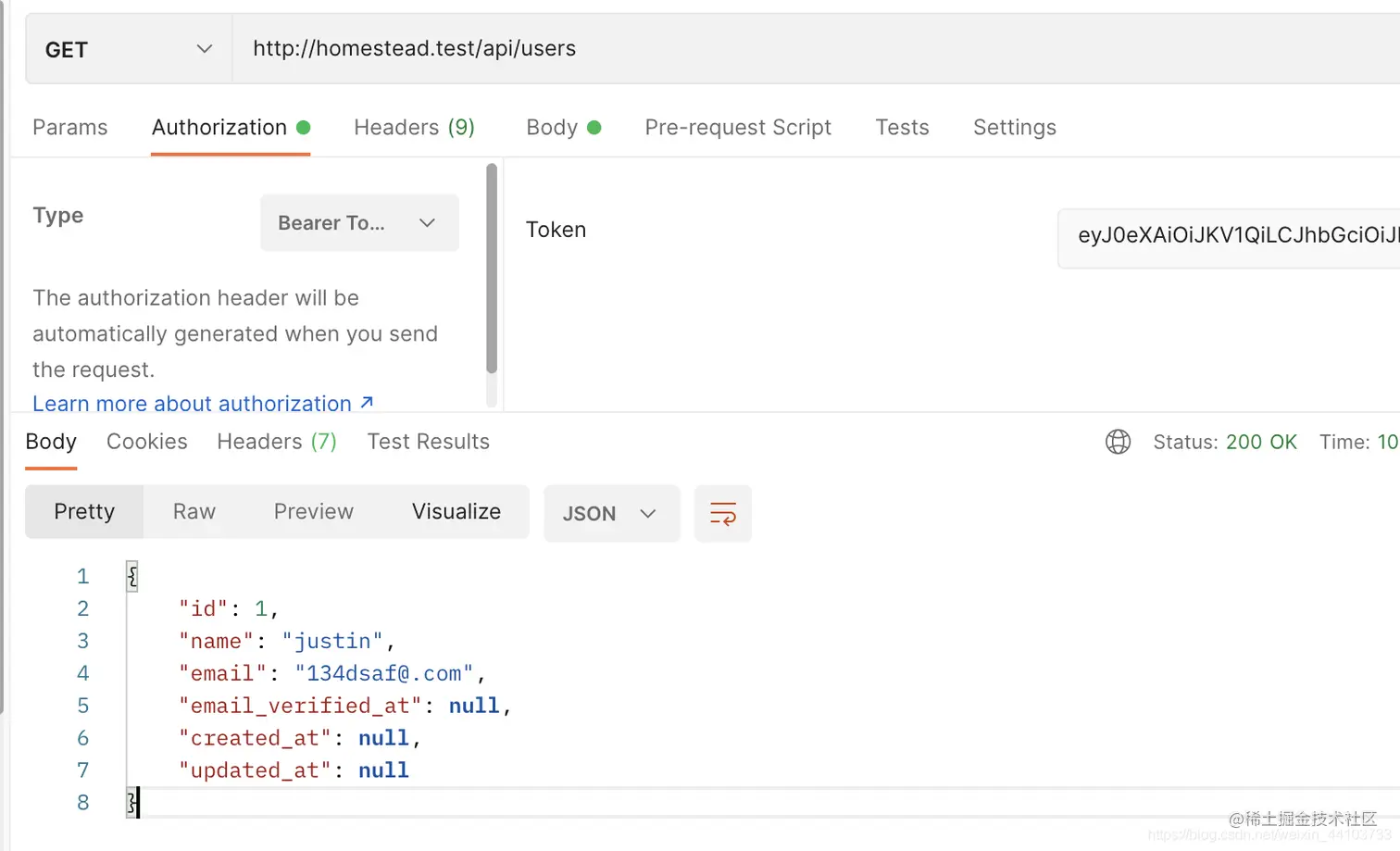Open the Pre-request Script tab
1400x851 pixels.
(738, 128)
